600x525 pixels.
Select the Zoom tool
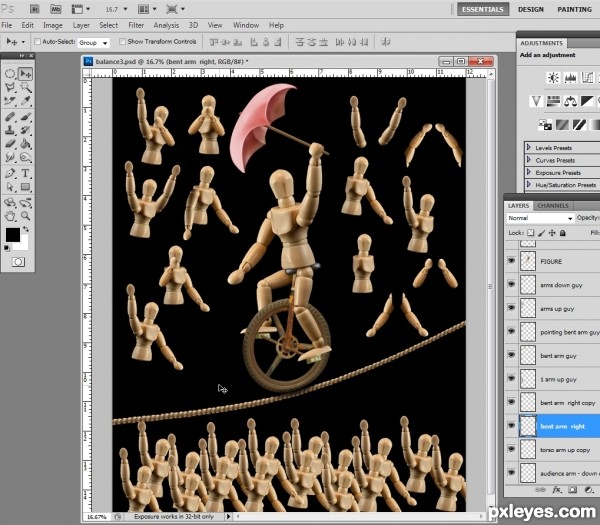(x=26, y=216)
